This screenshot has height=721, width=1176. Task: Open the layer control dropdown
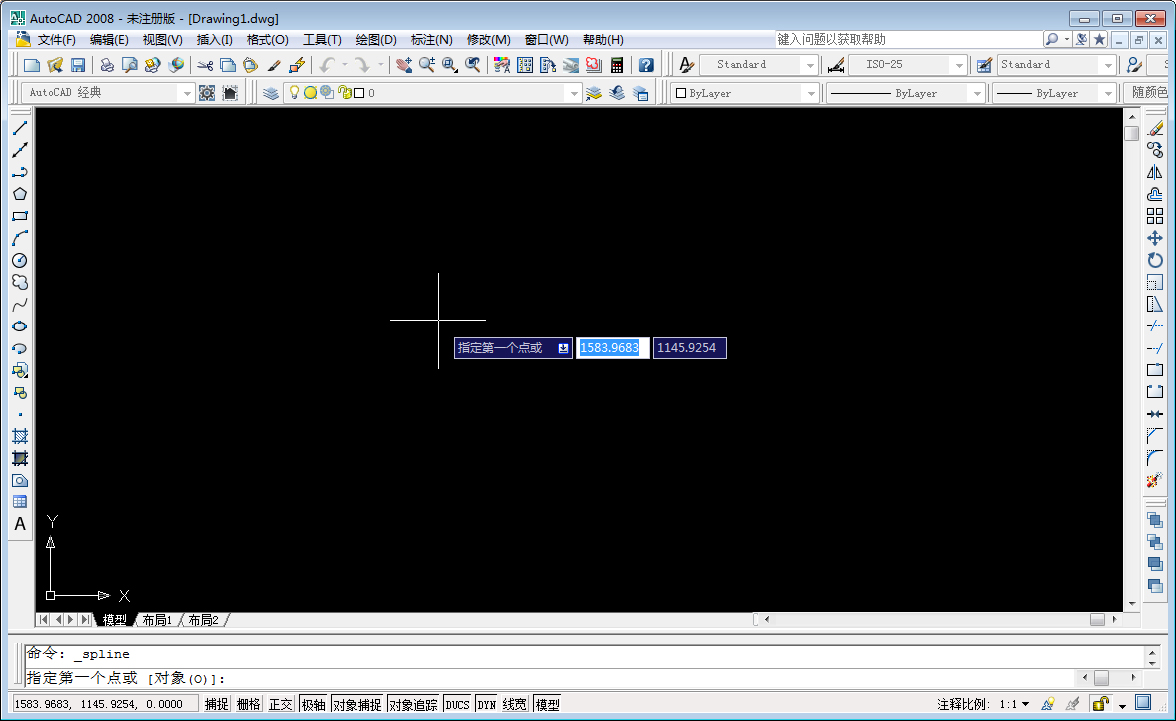[x=575, y=92]
